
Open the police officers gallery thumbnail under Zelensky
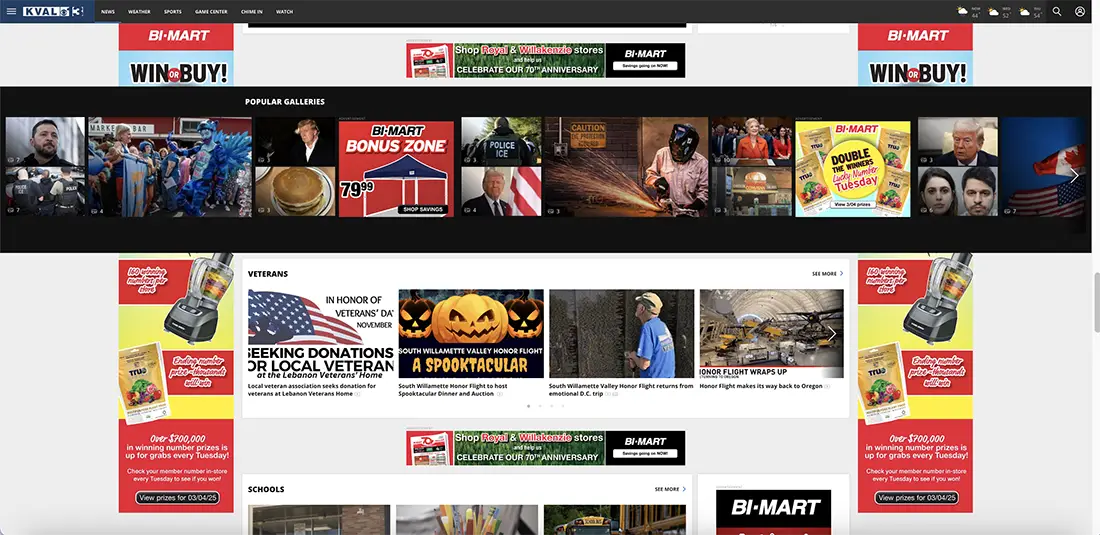click(x=45, y=192)
